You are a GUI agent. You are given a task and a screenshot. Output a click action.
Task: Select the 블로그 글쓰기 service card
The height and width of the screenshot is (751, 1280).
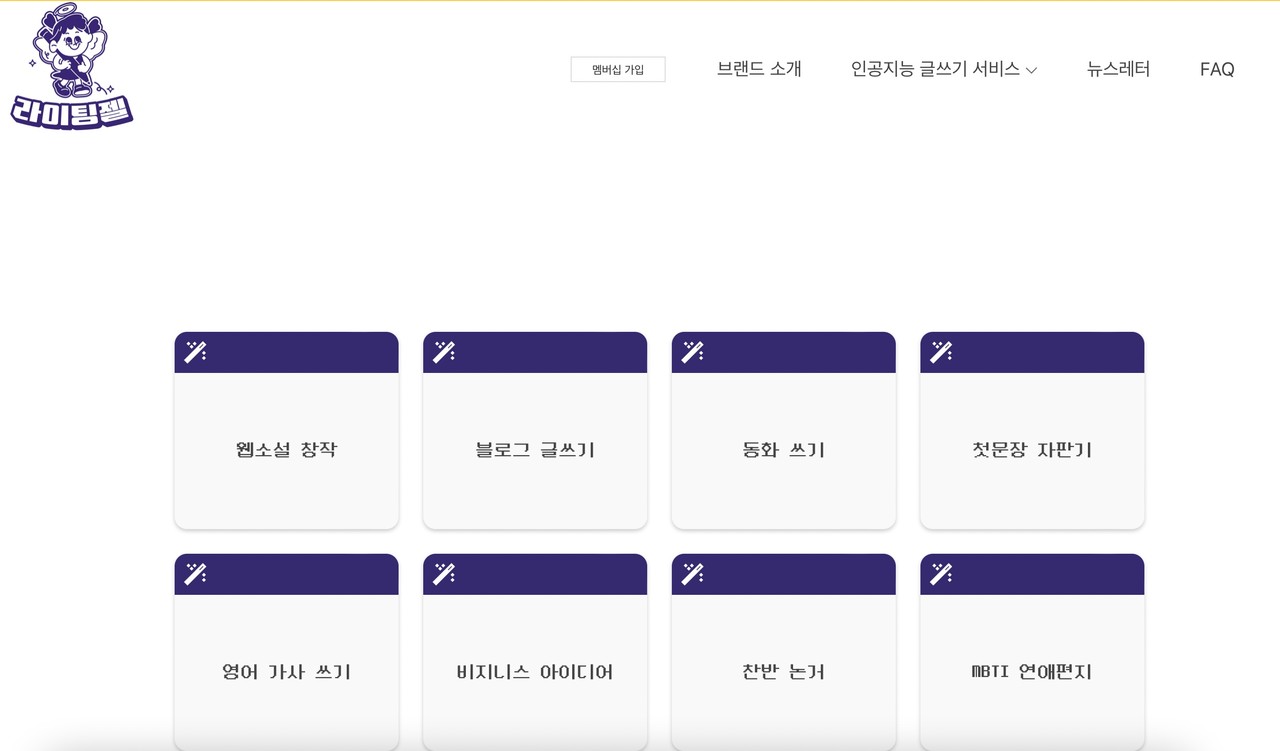[x=535, y=450]
